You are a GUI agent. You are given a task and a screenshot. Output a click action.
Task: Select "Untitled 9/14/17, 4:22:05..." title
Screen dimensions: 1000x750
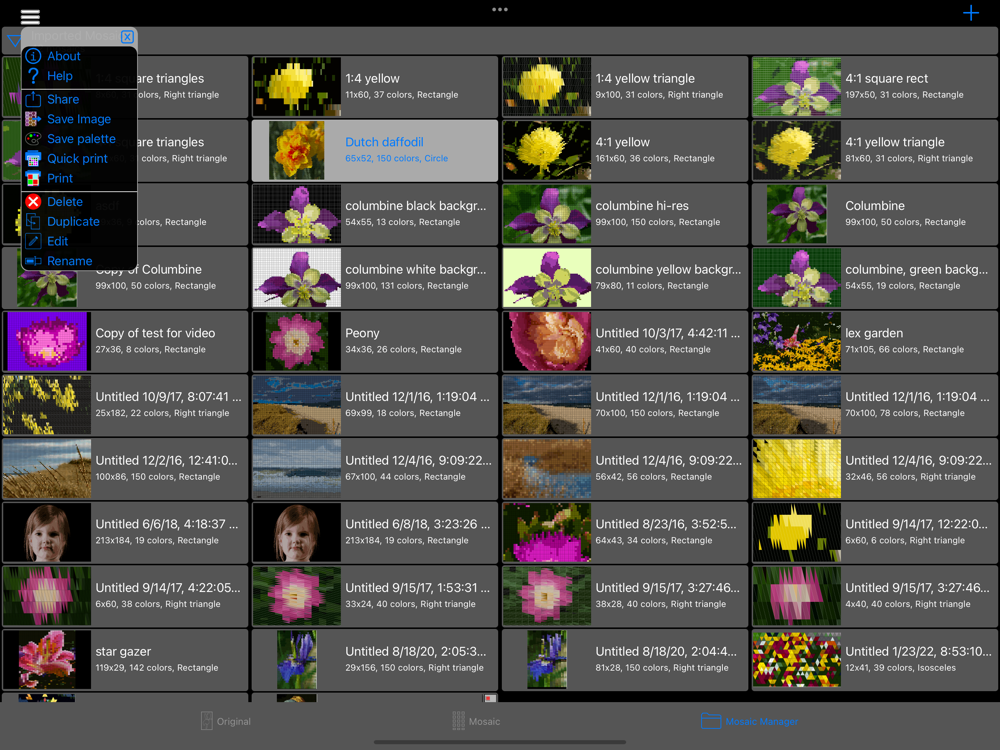coord(168,588)
